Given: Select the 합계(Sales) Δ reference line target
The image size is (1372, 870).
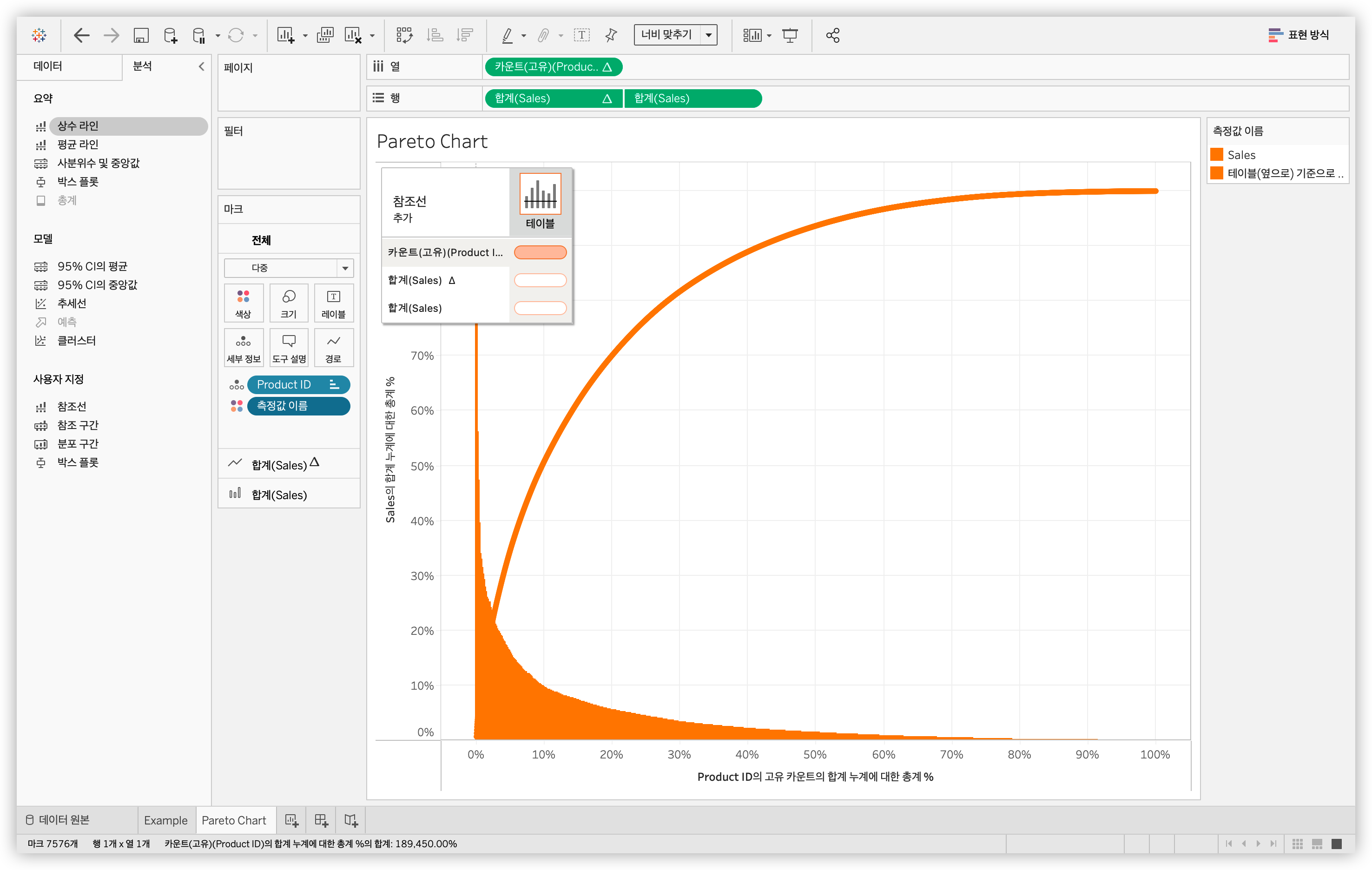Looking at the screenshot, I should [540, 280].
